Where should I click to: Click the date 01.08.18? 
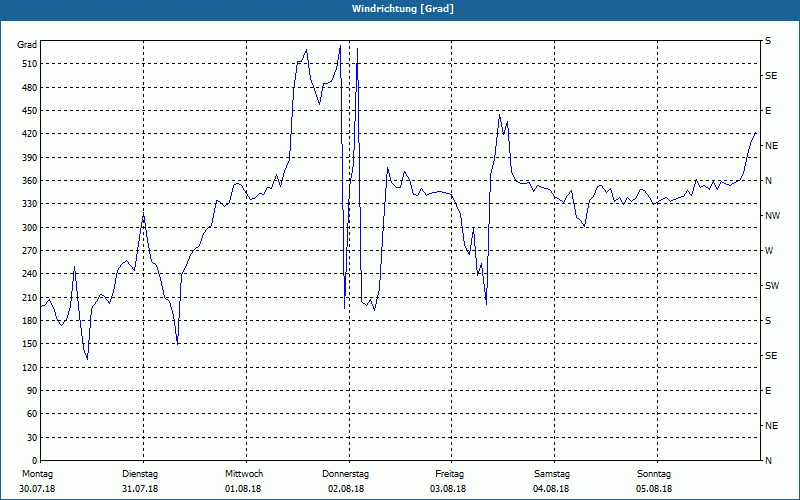[x=243, y=489]
